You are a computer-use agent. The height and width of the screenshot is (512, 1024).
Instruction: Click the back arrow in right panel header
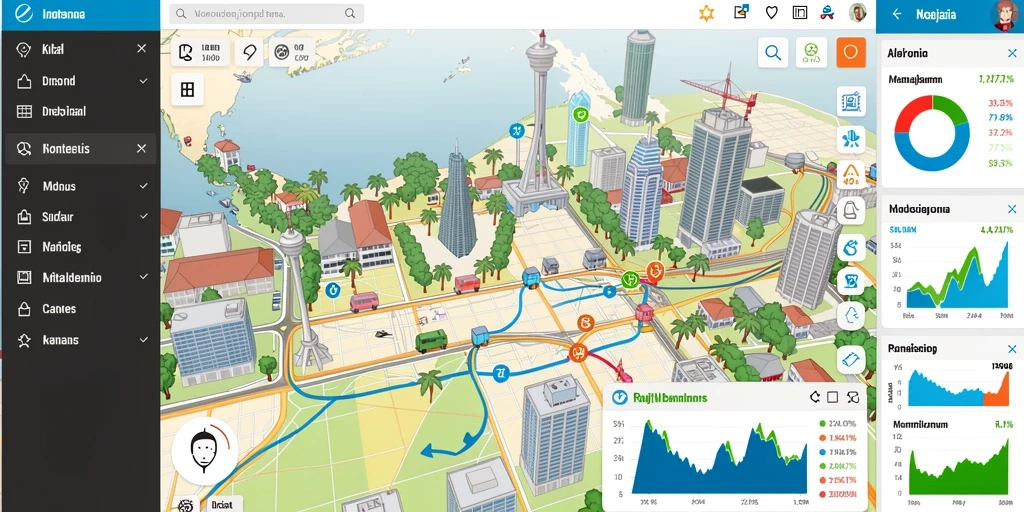tap(897, 14)
